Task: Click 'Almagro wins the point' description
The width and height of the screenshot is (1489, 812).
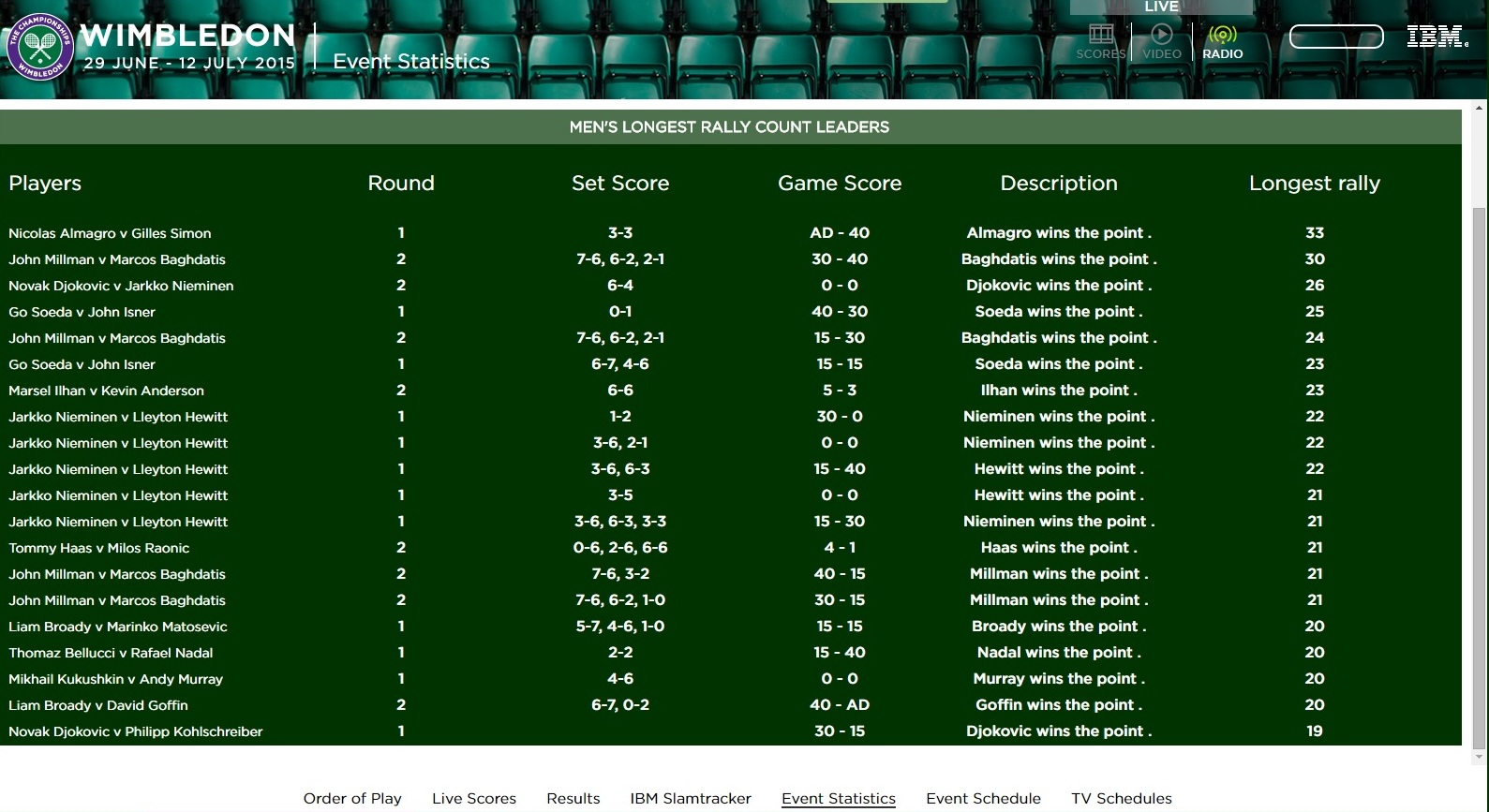Action: point(1059,233)
